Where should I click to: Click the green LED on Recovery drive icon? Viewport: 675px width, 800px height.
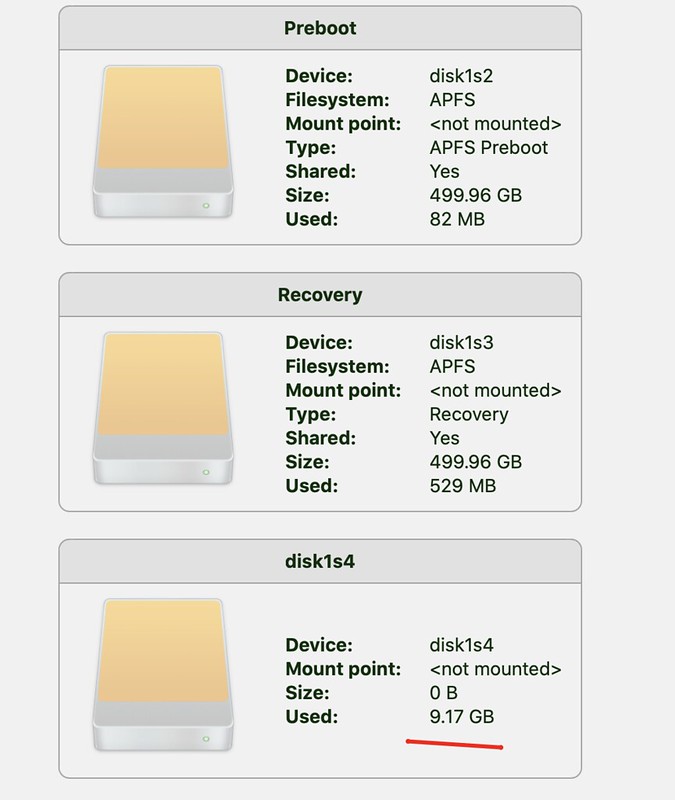point(206,472)
